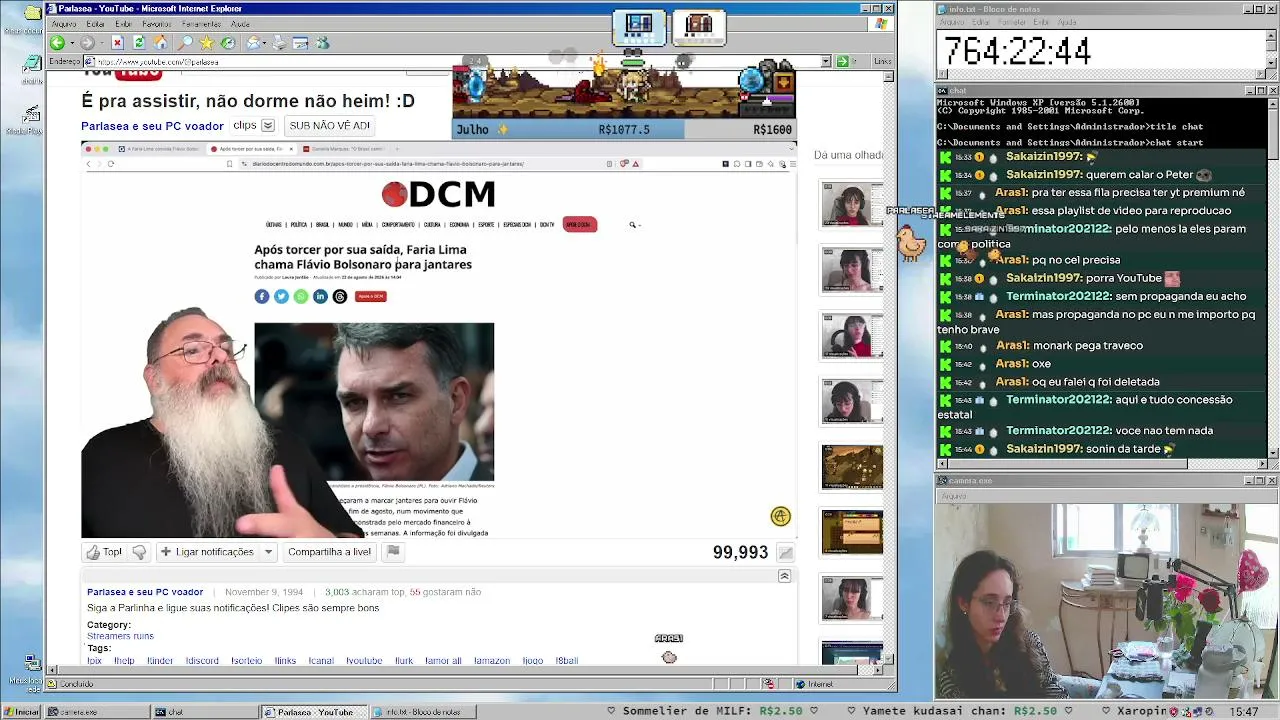Click the IE Forward arrow button
This screenshot has height=720, width=1280.
click(87, 43)
